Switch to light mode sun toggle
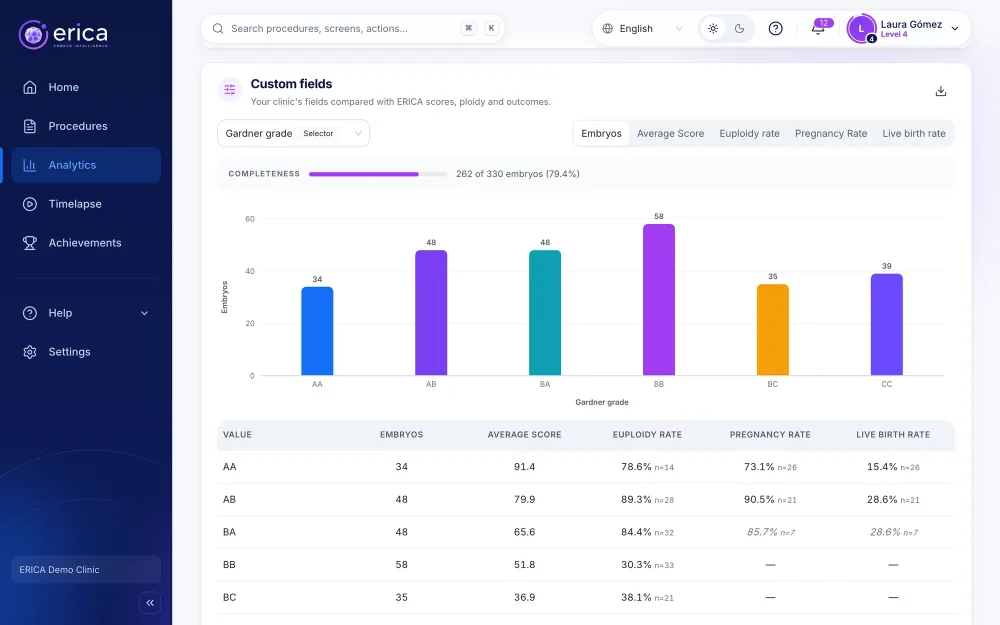 click(x=713, y=29)
